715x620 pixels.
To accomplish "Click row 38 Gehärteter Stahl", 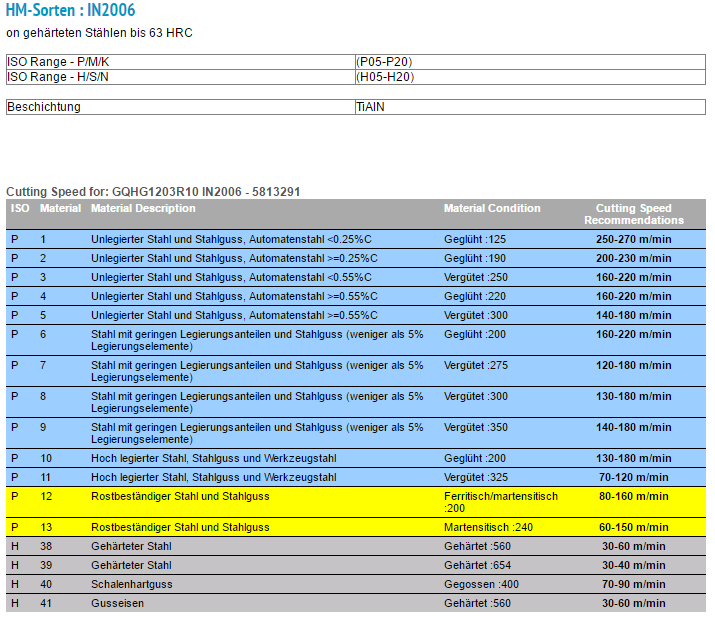I will [356, 547].
